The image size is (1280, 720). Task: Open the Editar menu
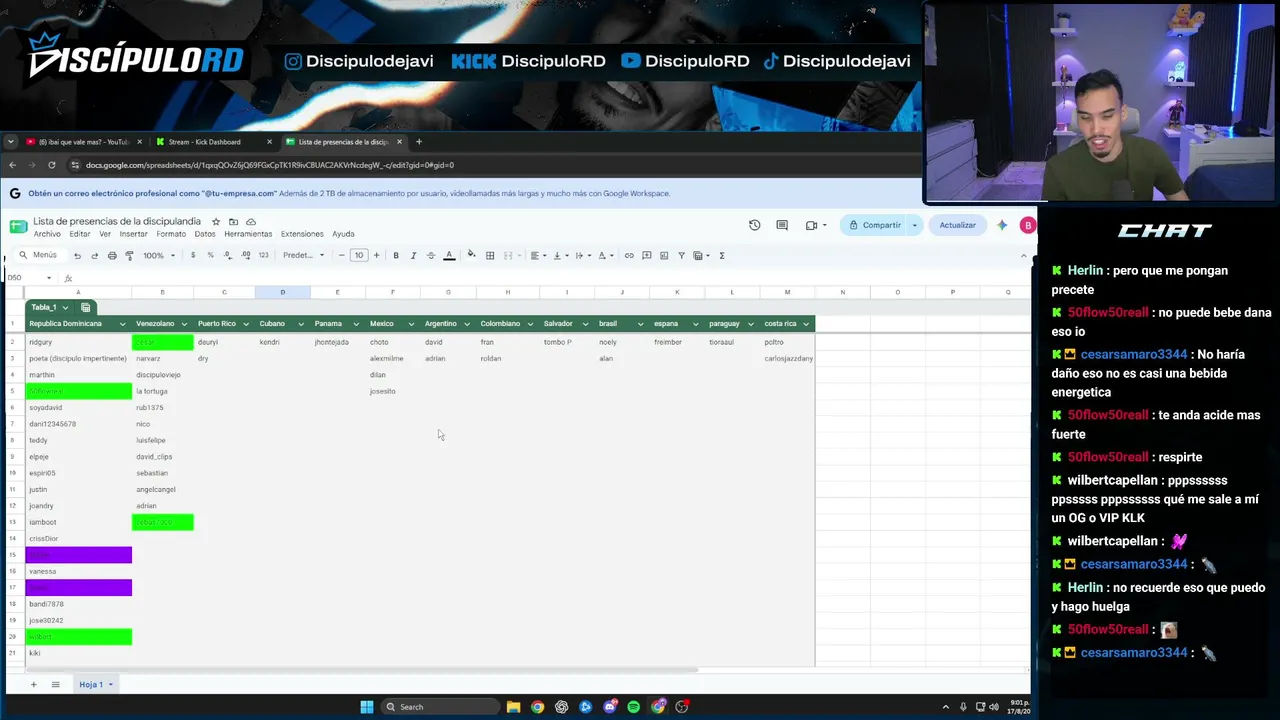(79, 234)
